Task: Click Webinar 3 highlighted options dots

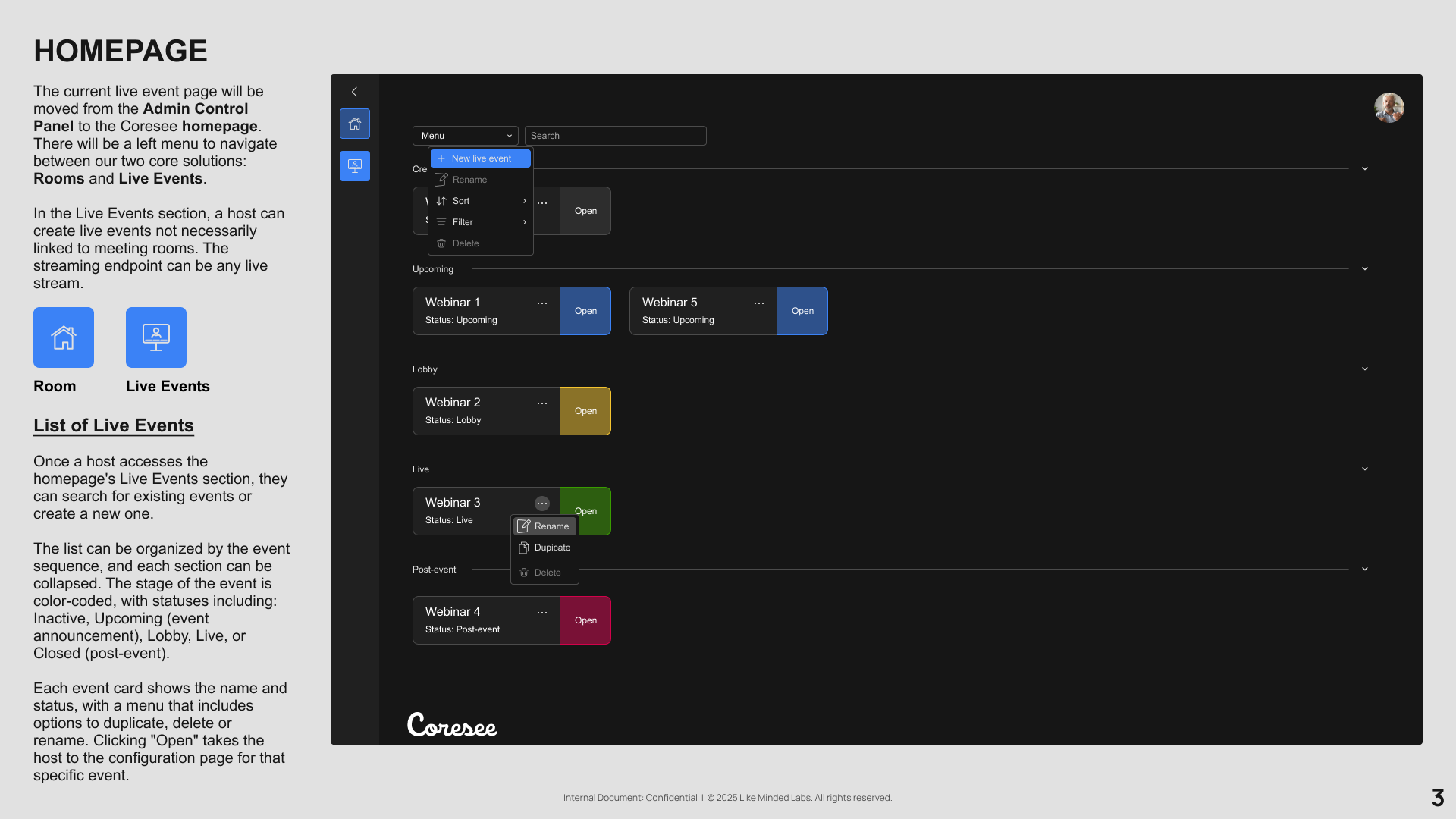Action: (542, 504)
